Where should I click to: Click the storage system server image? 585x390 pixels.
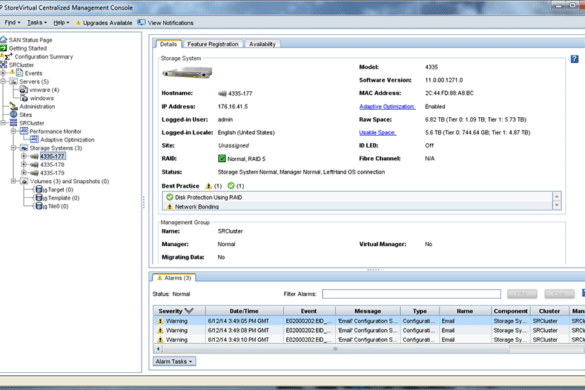point(187,72)
